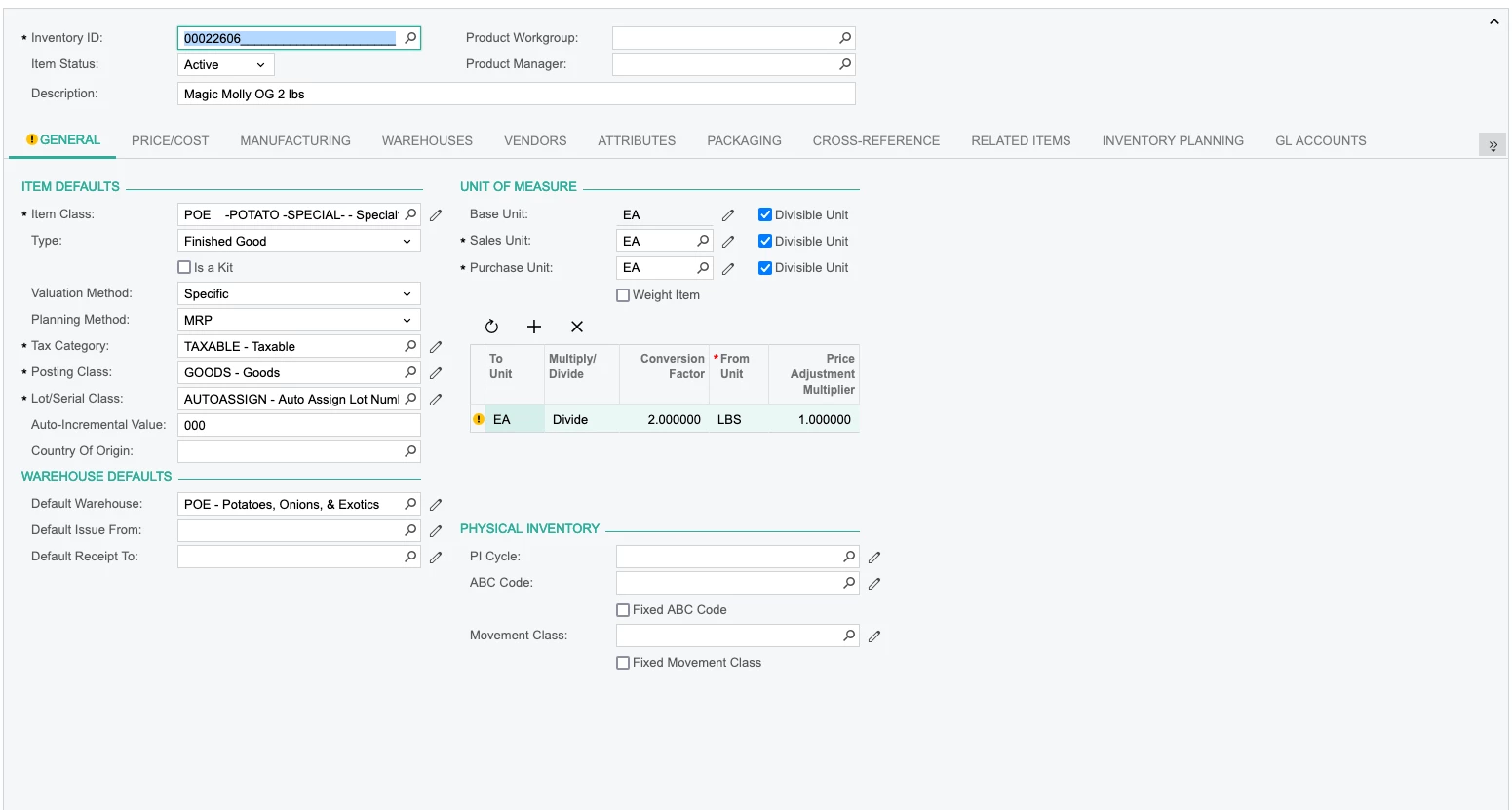Viewport: 1512px width, 810px height.
Task: Open Default Issue From lookup magnifier
Action: click(x=410, y=530)
